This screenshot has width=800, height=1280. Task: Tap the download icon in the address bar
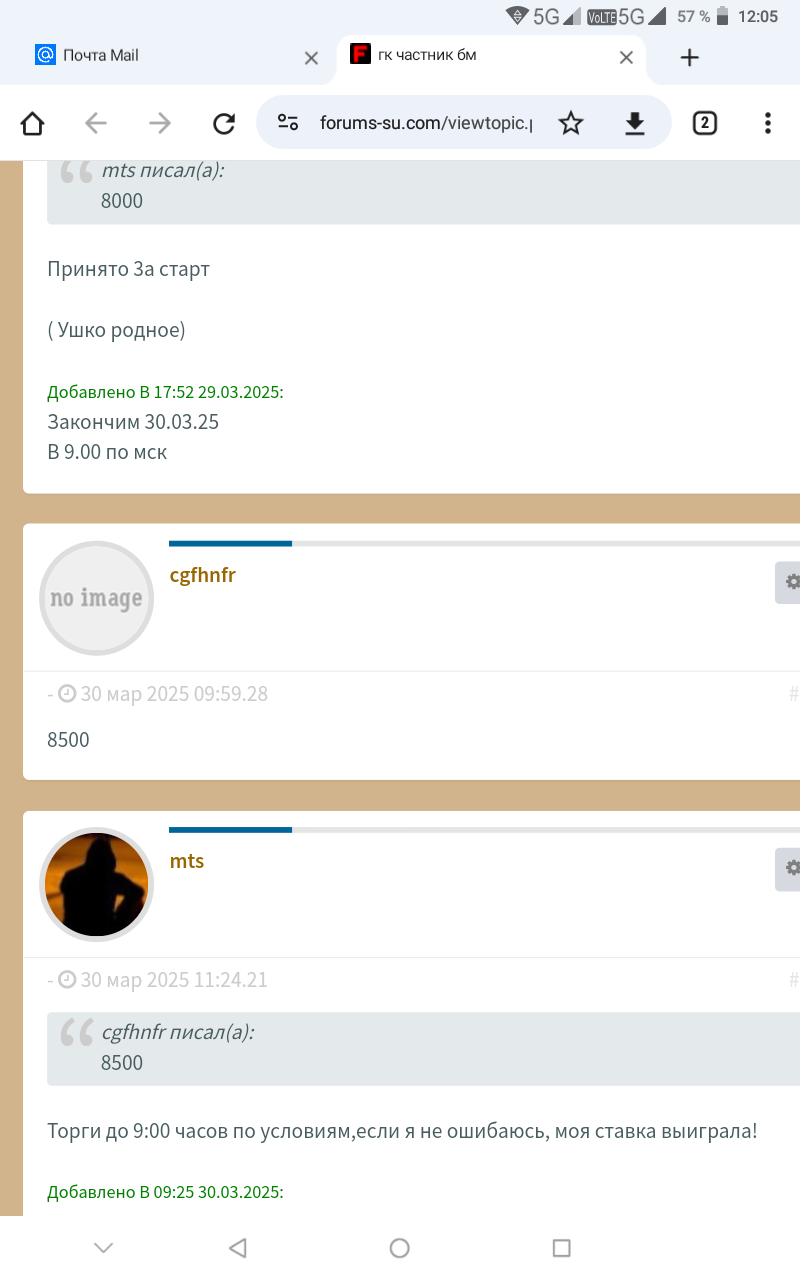point(634,123)
